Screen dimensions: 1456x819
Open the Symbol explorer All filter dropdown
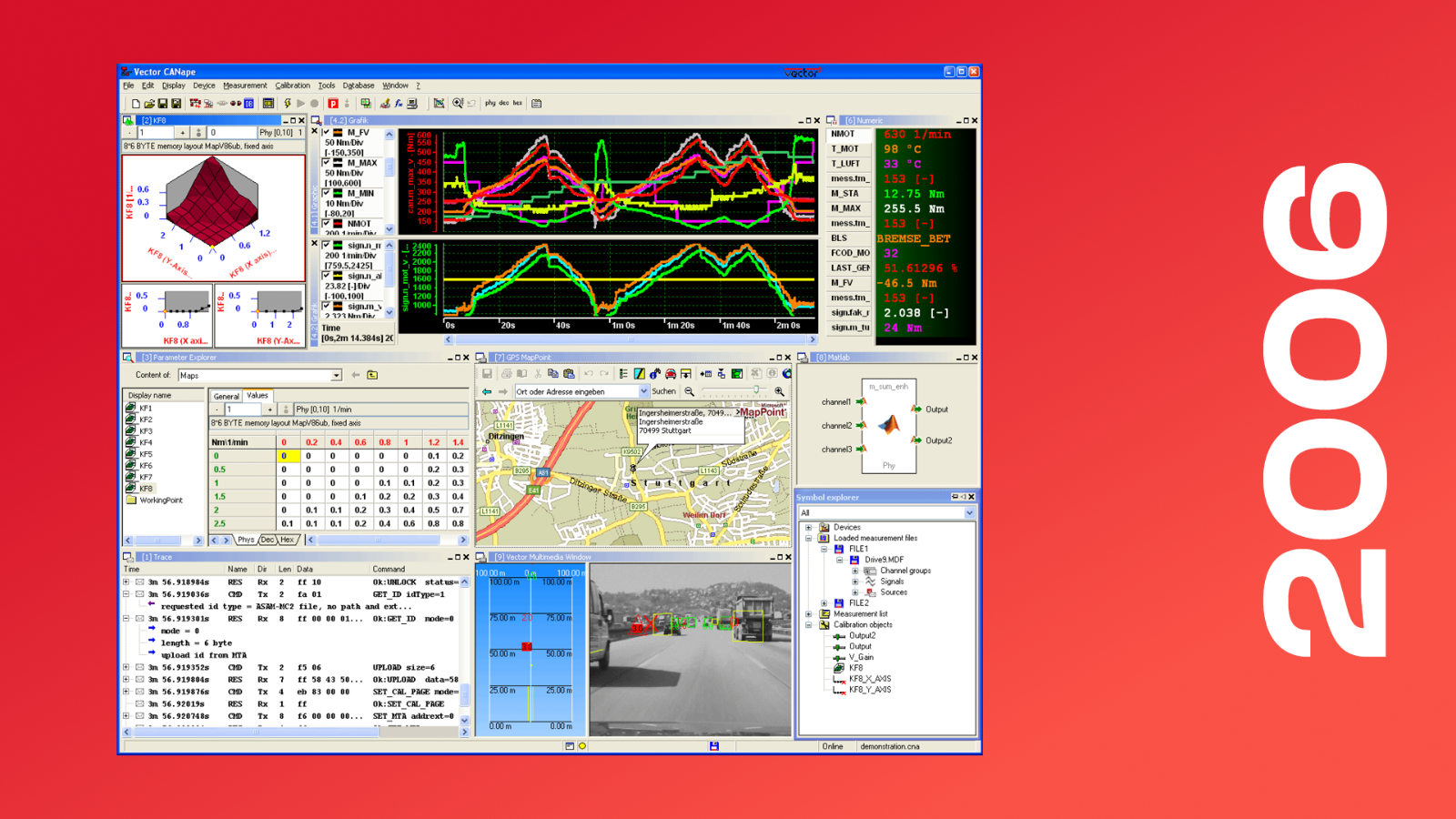[969, 513]
